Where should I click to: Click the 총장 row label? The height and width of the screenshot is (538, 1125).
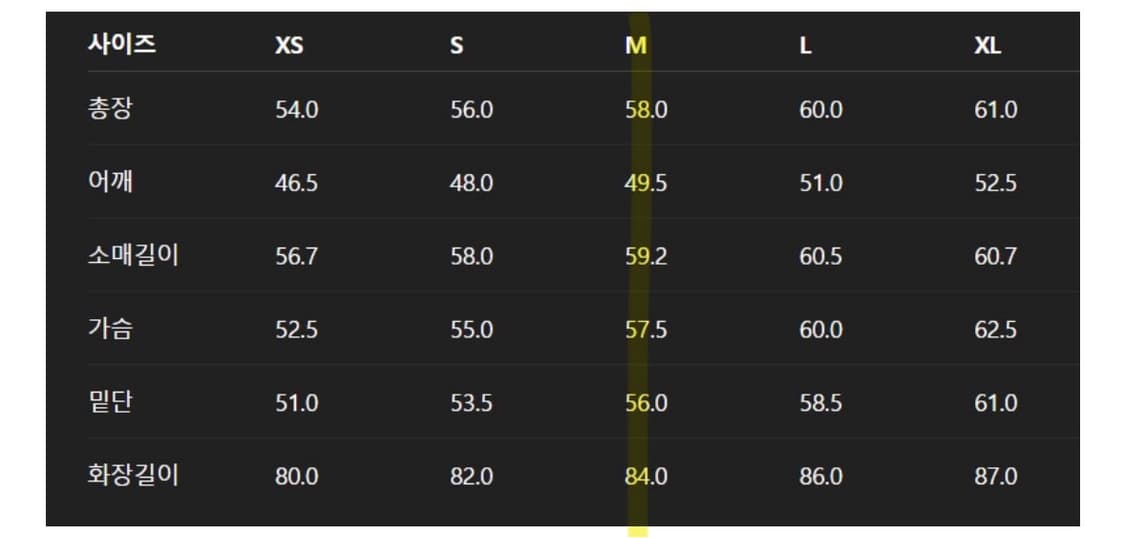110,109
